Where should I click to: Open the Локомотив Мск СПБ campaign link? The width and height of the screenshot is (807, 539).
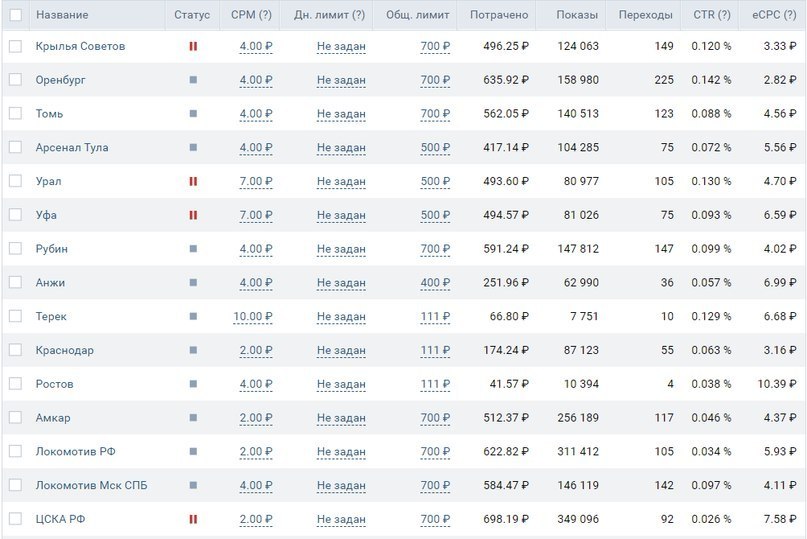point(91,485)
